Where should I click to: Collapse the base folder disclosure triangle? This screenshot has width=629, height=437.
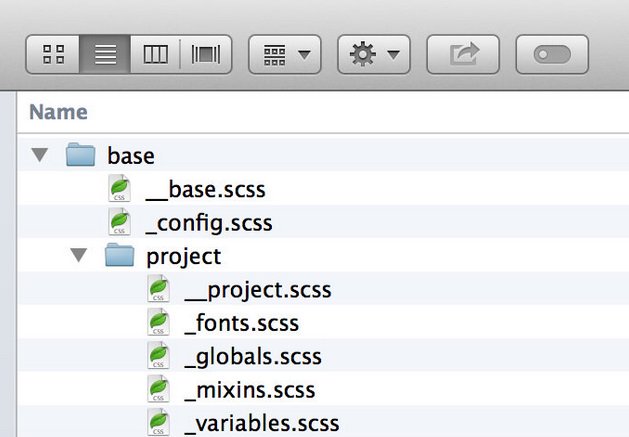40,155
